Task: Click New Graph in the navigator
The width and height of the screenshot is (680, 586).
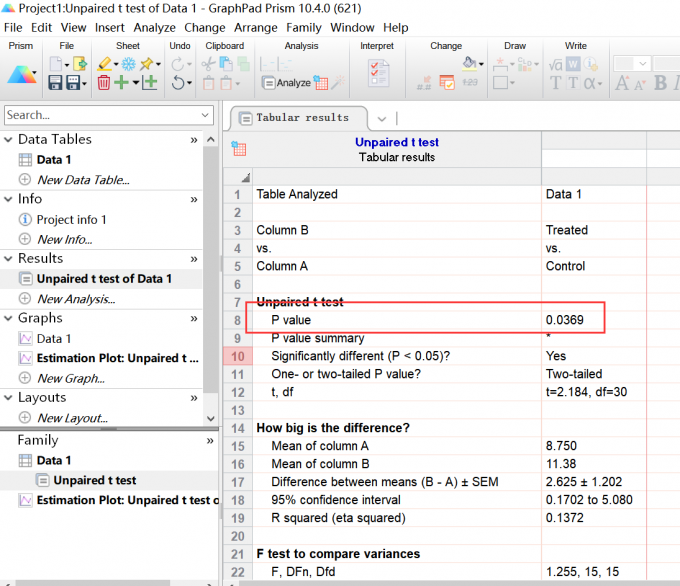Action: pyautogui.click(x=70, y=378)
